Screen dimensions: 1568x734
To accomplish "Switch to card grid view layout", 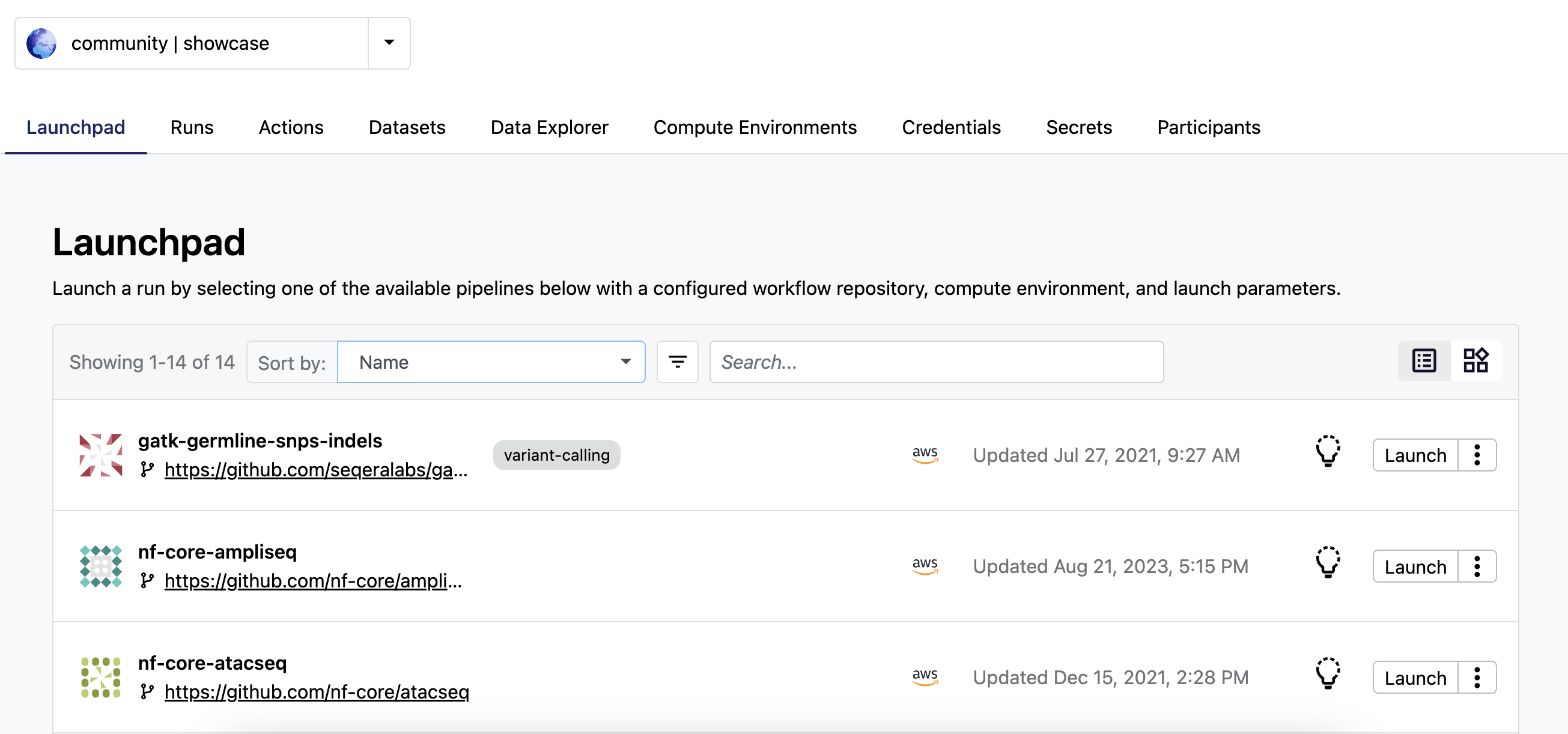I will coord(1475,361).
